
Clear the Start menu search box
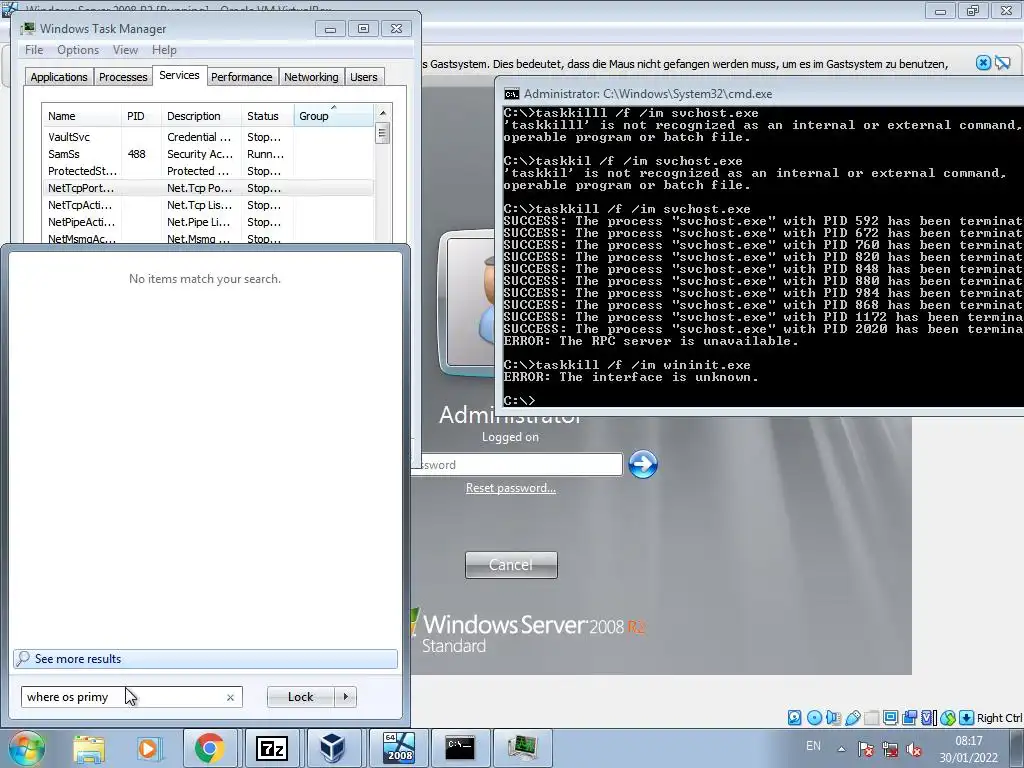point(230,697)
